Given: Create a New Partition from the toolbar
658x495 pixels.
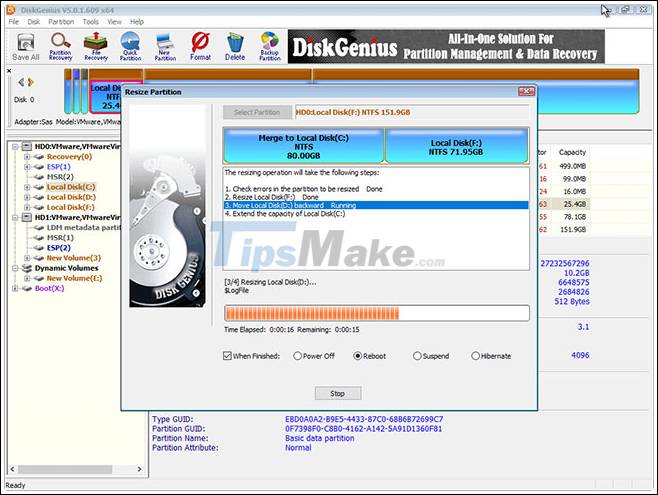Looking at the screenshot, I should point(165,47).
